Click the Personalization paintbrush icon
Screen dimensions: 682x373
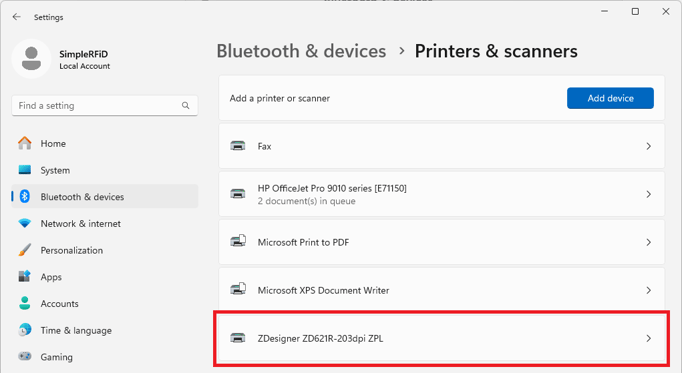coord(25,250)
